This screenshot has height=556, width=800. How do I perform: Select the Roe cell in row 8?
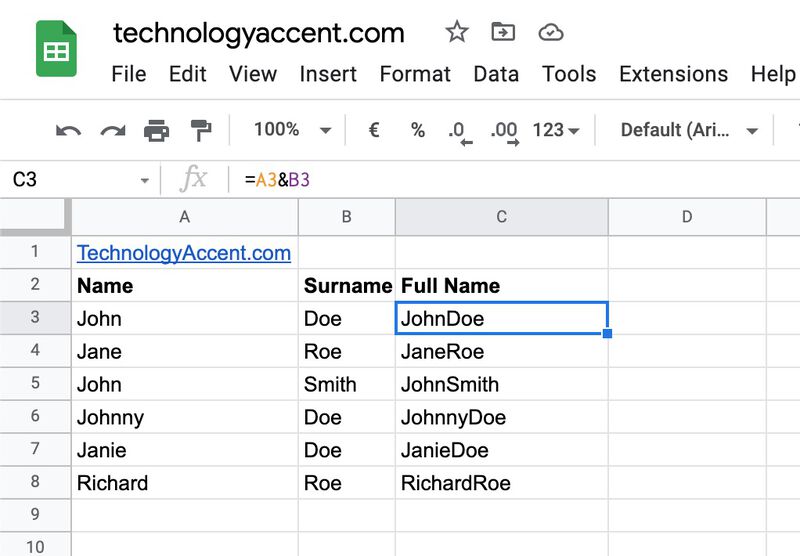[346, 483]
